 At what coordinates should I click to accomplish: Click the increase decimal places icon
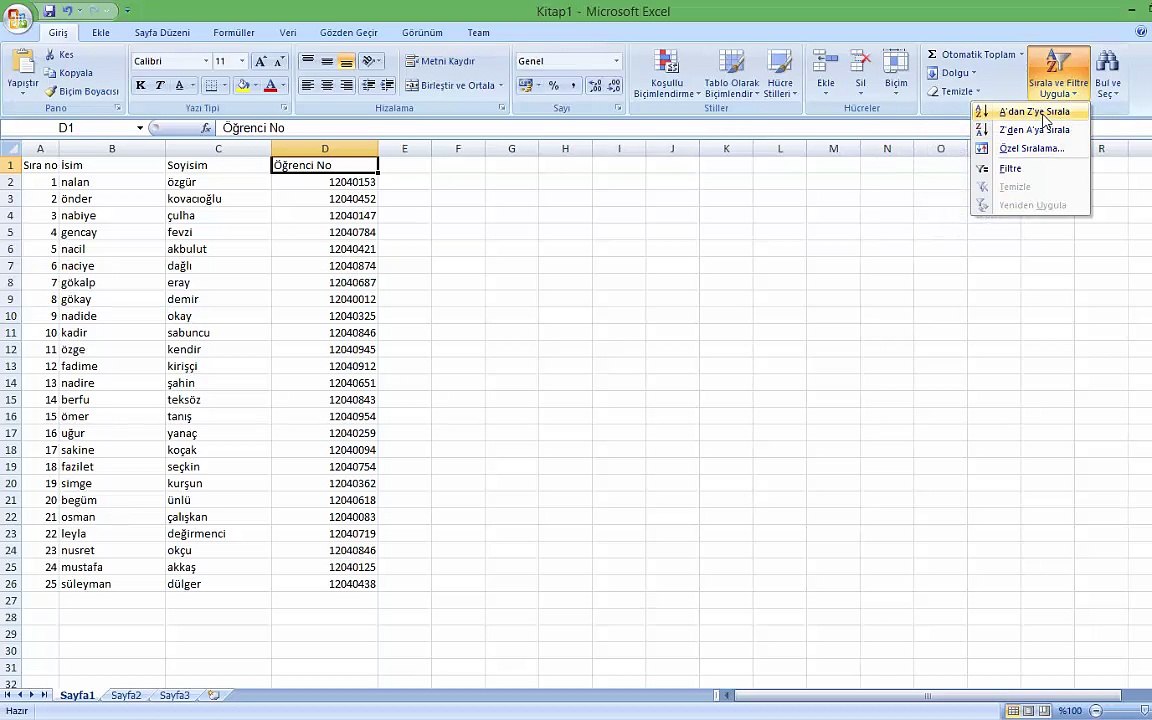595,85
